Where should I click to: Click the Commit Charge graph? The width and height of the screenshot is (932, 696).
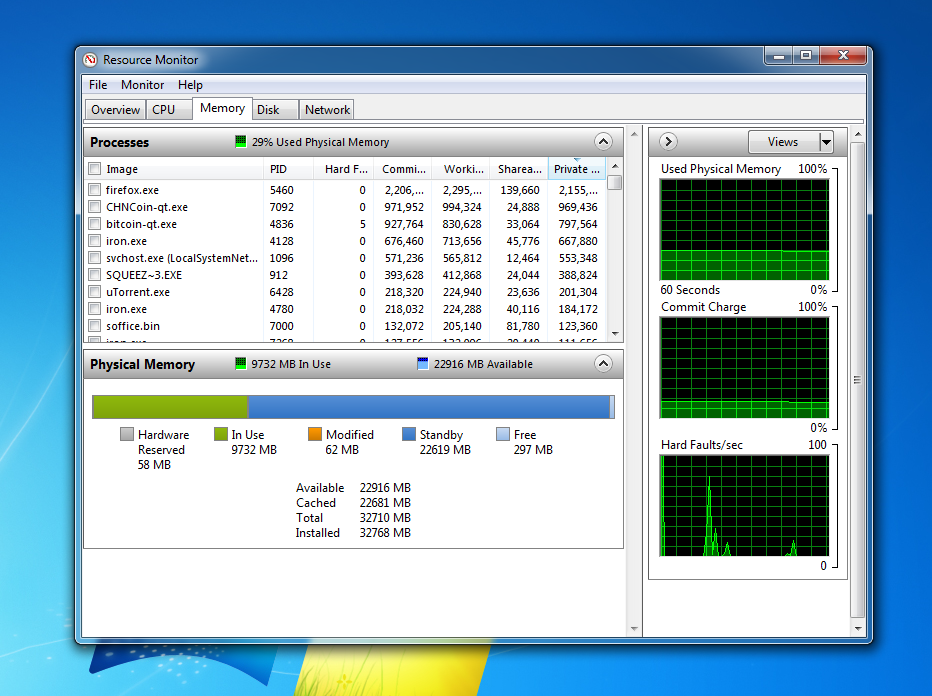(744, 367)
